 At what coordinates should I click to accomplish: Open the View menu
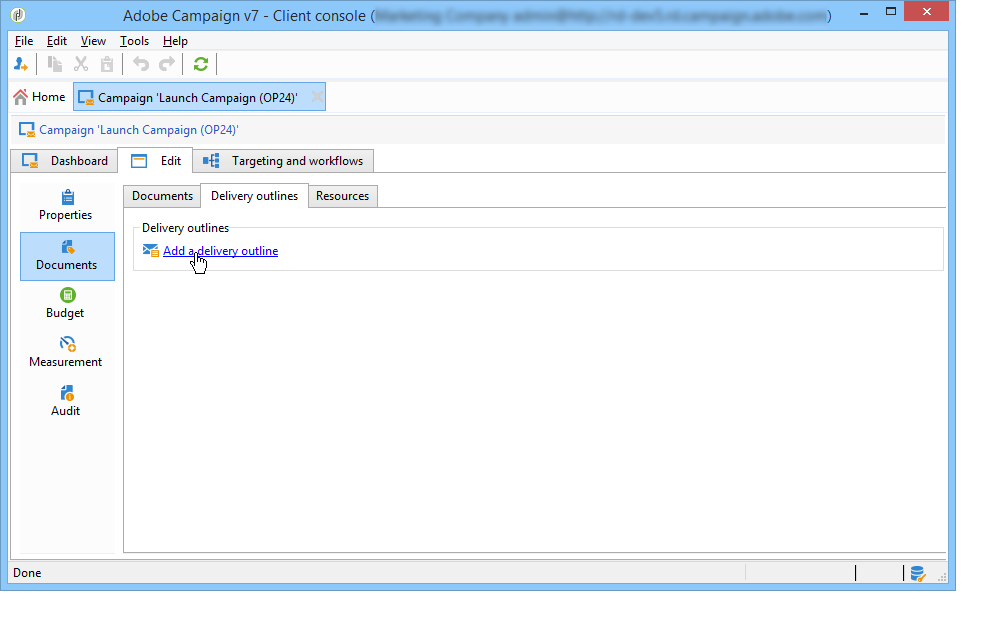[x=93, y=41]
